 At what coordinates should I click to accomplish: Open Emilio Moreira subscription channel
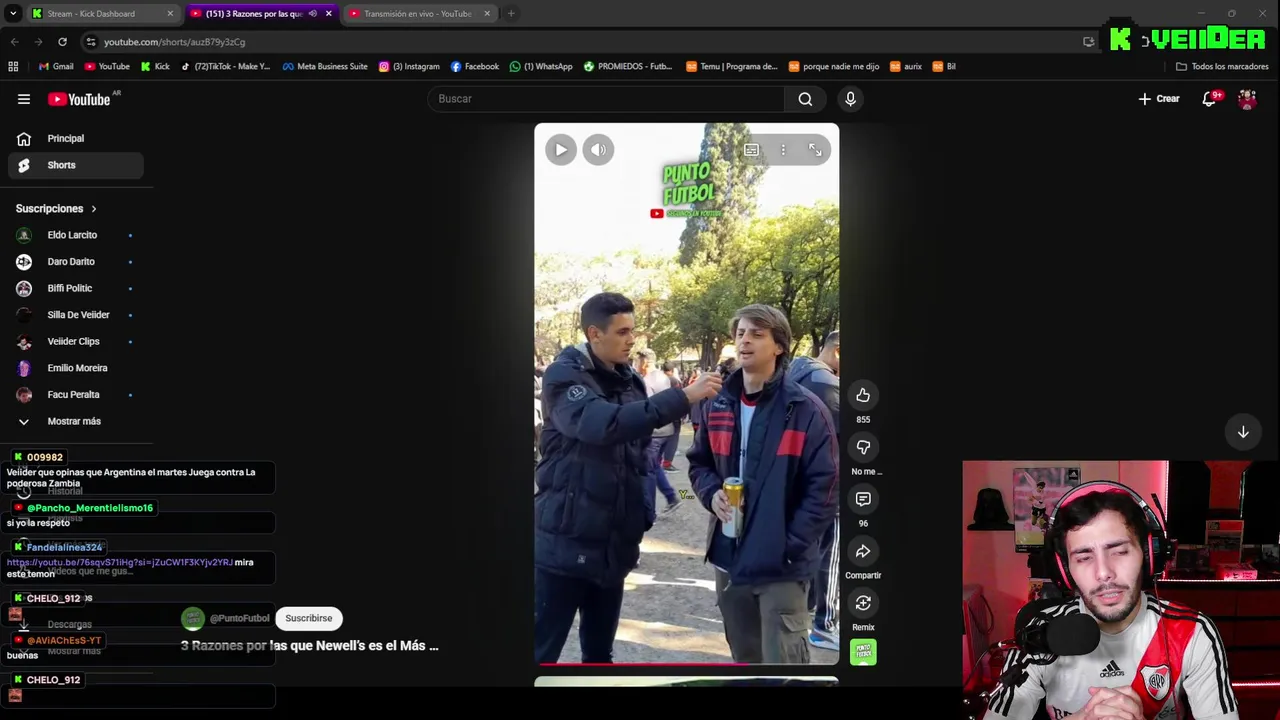[x=75, y=368]
